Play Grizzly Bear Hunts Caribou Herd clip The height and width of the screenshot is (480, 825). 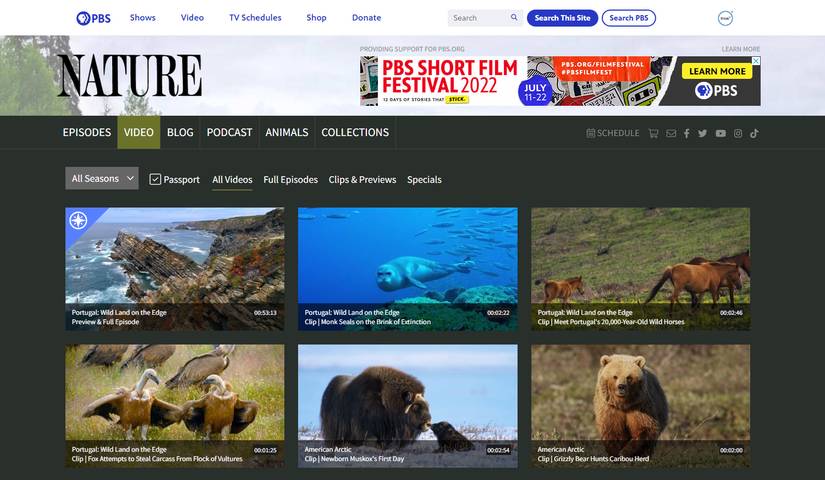pos(640,406)
